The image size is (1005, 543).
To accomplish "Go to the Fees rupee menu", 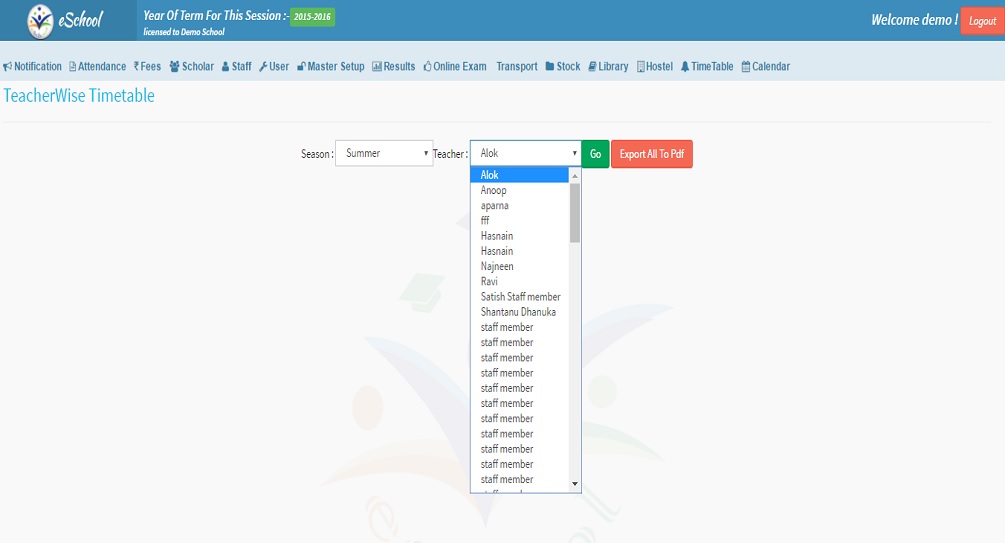I will [147, 67].
